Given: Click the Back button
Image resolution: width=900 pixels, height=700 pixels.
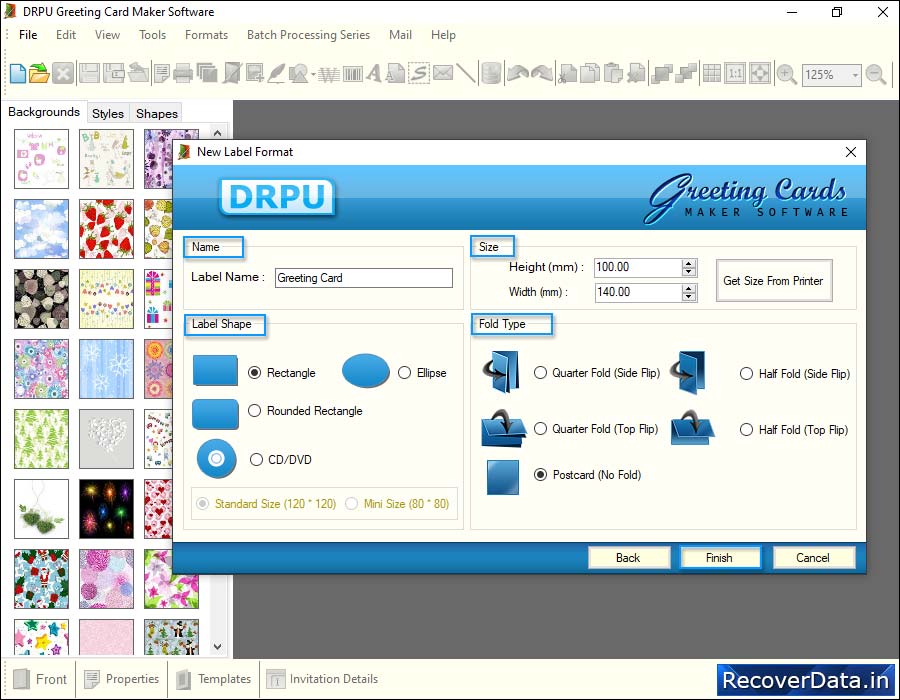Looking at the screenshot, I should (629, 558).
